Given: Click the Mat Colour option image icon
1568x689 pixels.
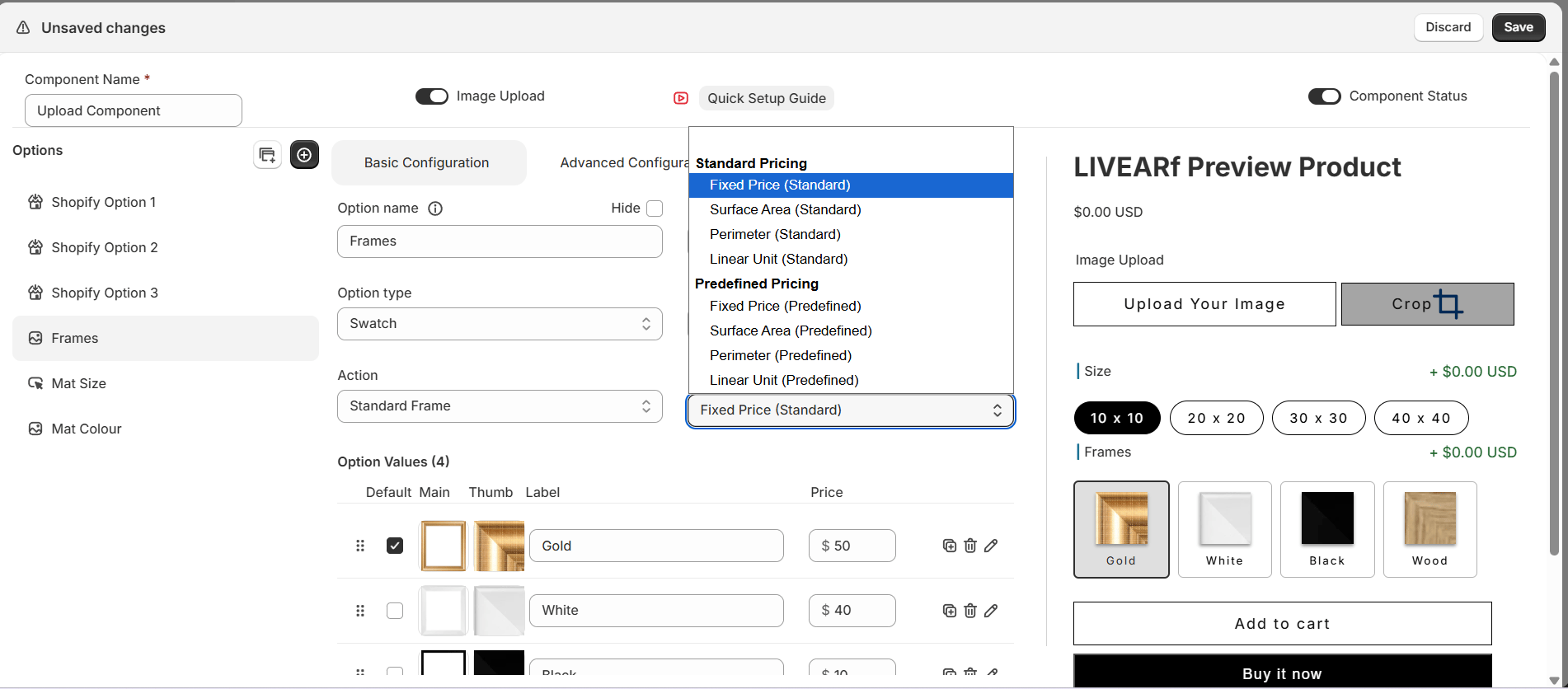Looking at the screenshot, I should 35,429.
